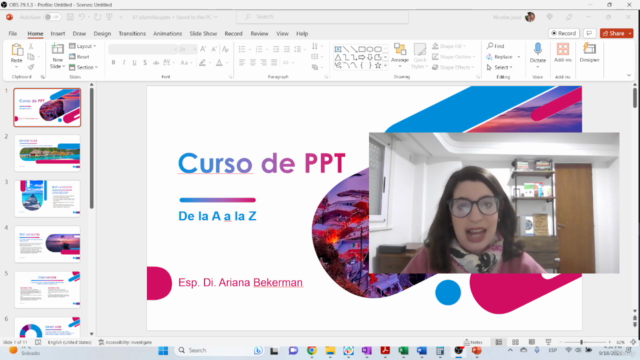The height and width of the screenshot is (360, 640).
Task: Switch to the Animations tab
Action: [x=167, y=33]
